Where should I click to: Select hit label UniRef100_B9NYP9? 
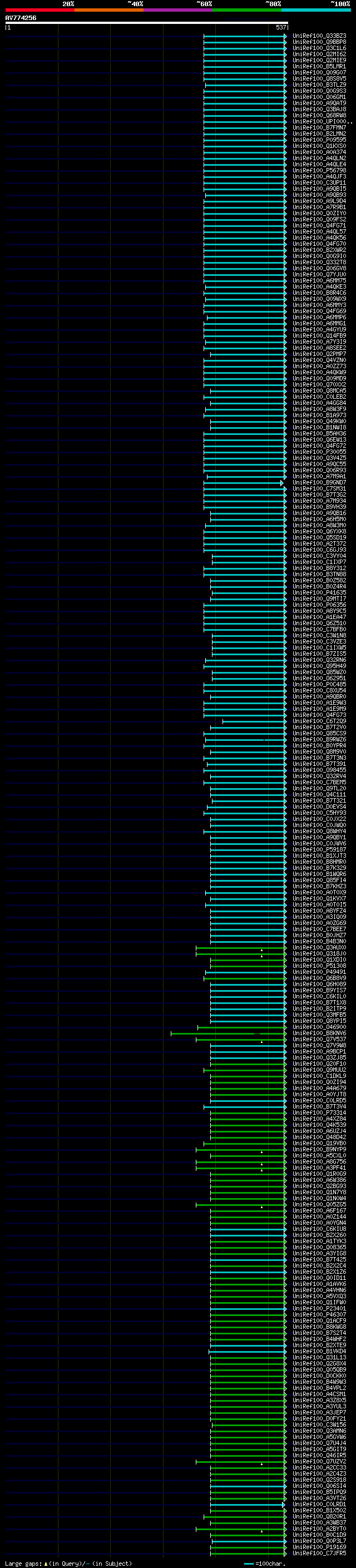coord(319,1149)
